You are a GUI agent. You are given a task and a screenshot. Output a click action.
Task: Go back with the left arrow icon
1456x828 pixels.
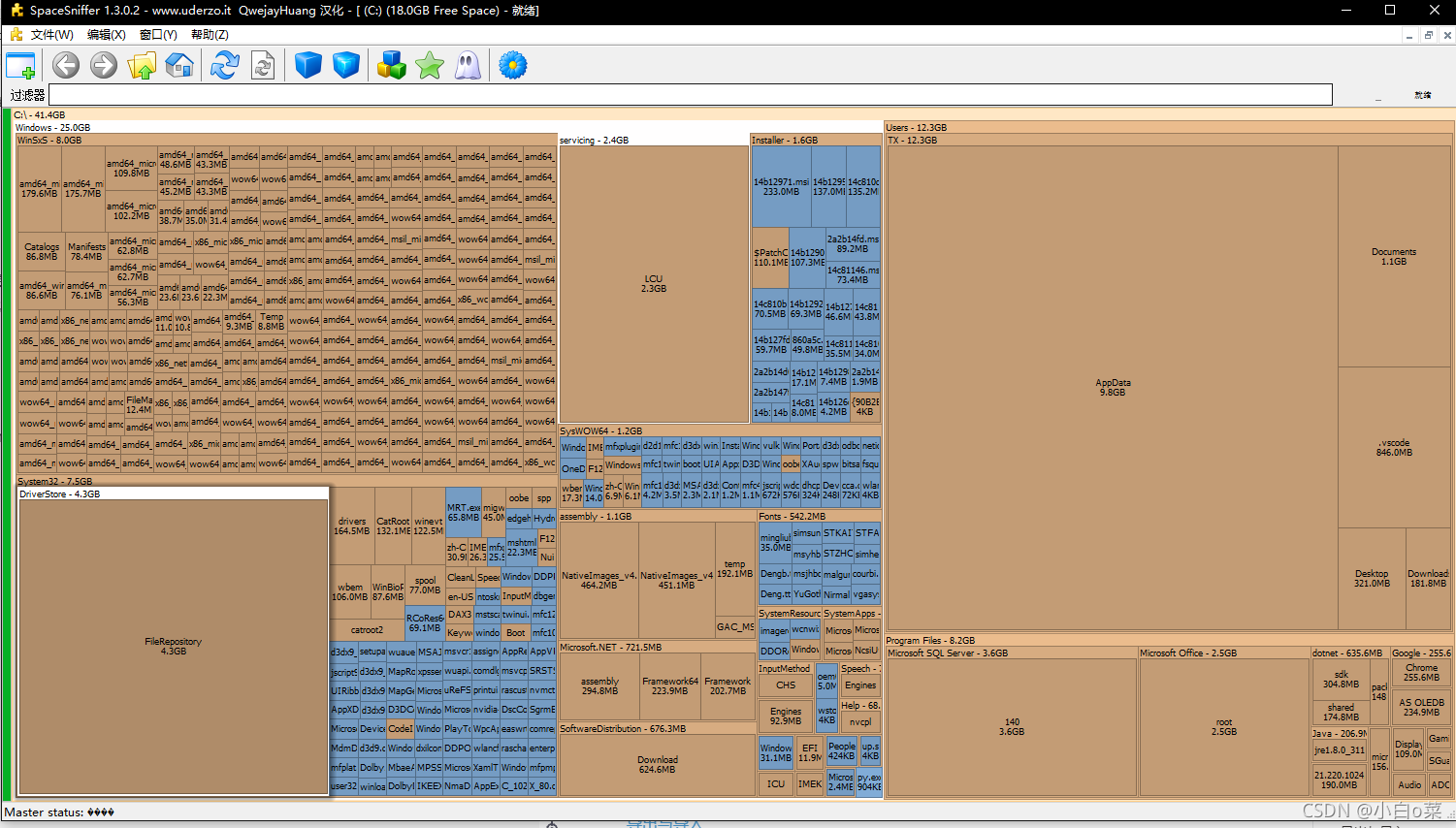66,66
